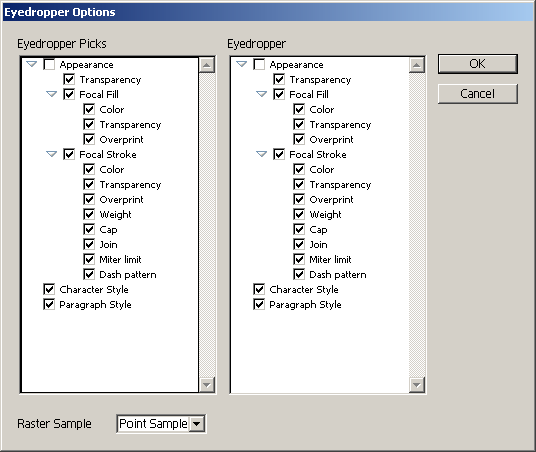The image size is (536, 452).
Task: Uncheck Dash pattern in Eyedropper Picks
Action: click(89, 274)
